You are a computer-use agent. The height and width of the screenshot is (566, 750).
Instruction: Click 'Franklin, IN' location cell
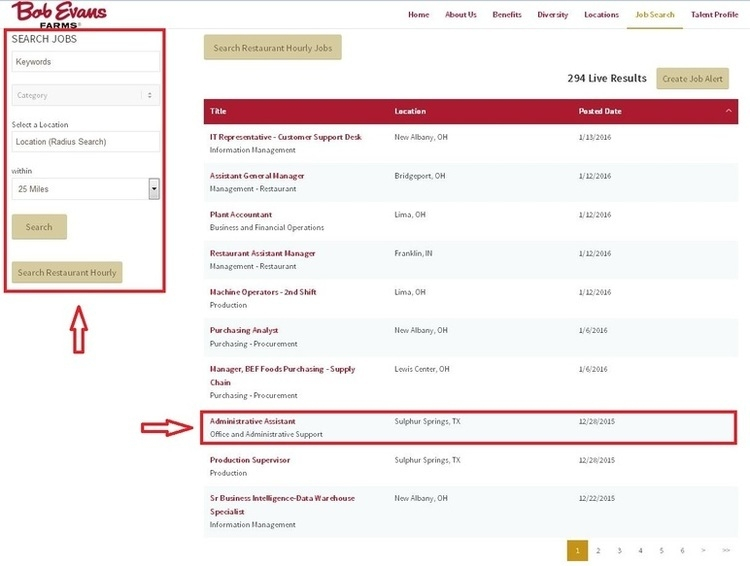(413, 253)
